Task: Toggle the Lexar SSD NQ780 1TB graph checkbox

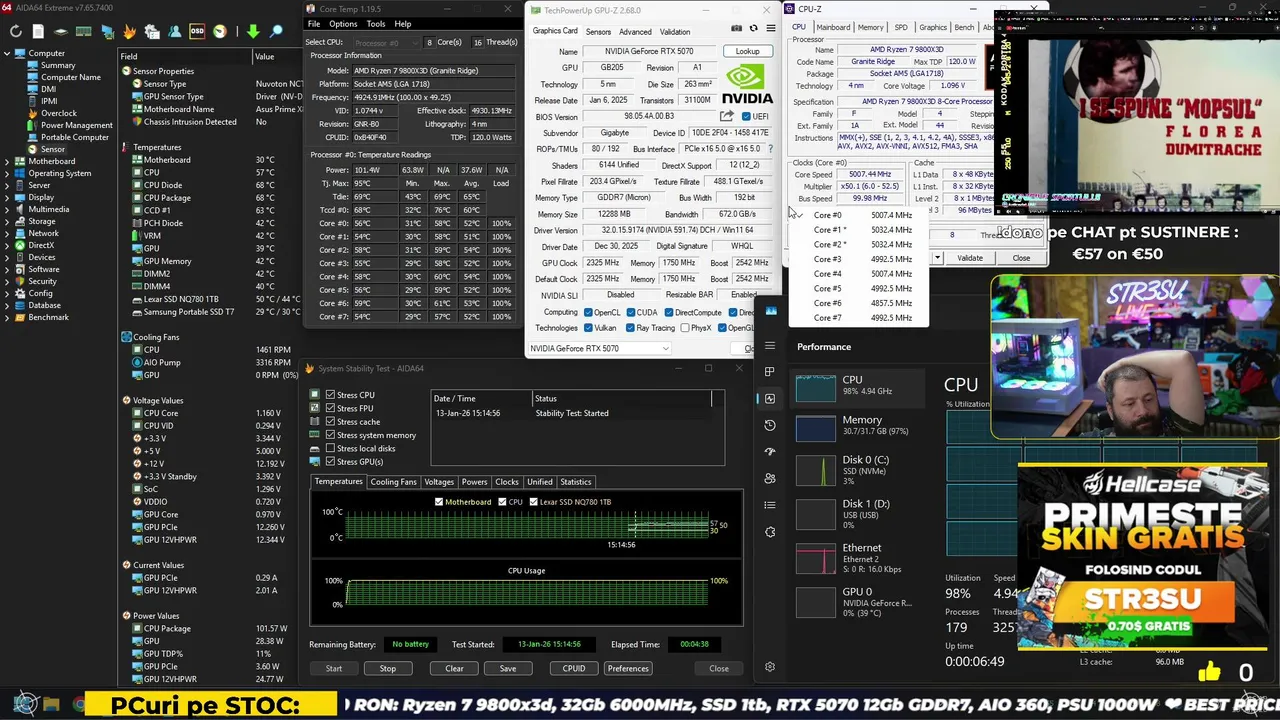Action: tap(533, 501)
